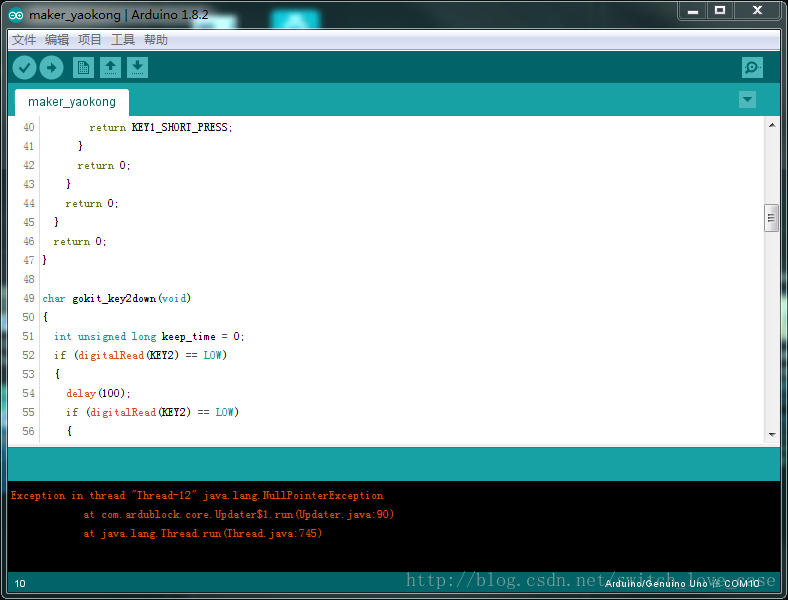
Task: Click the line 'return KEY1_SHORT_PRESS;'
Action: coord(161,128)
